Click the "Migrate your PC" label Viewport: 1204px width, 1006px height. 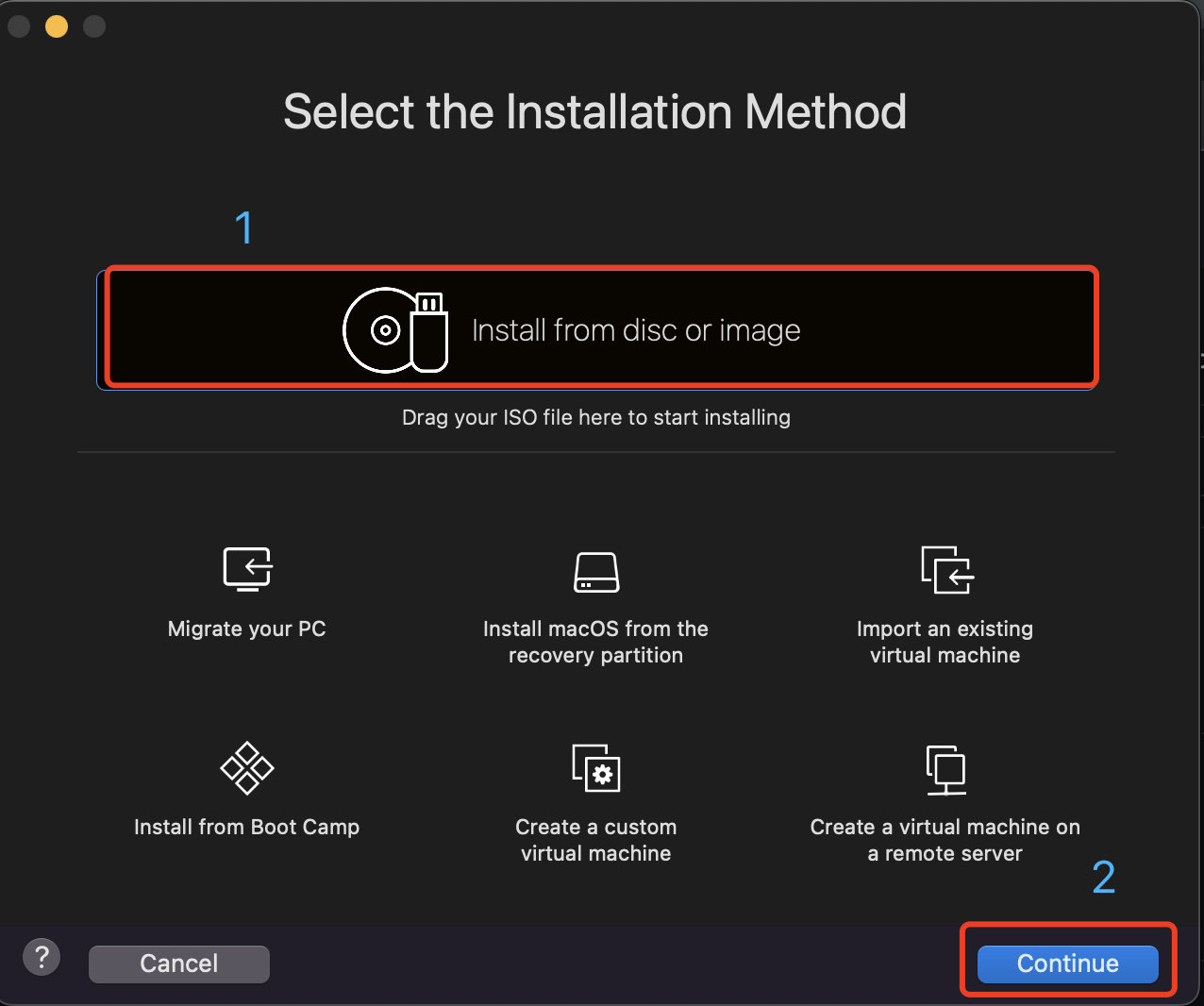[247, 629]
